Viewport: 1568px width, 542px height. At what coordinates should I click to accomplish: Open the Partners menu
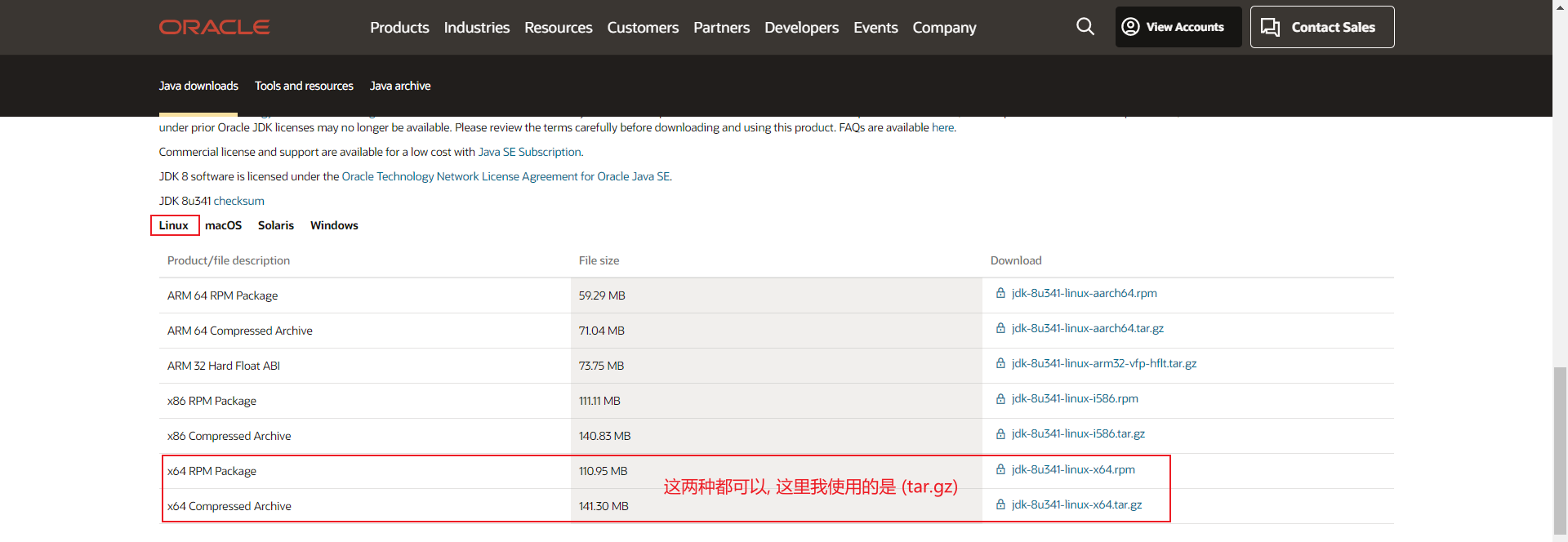[722, 28]
